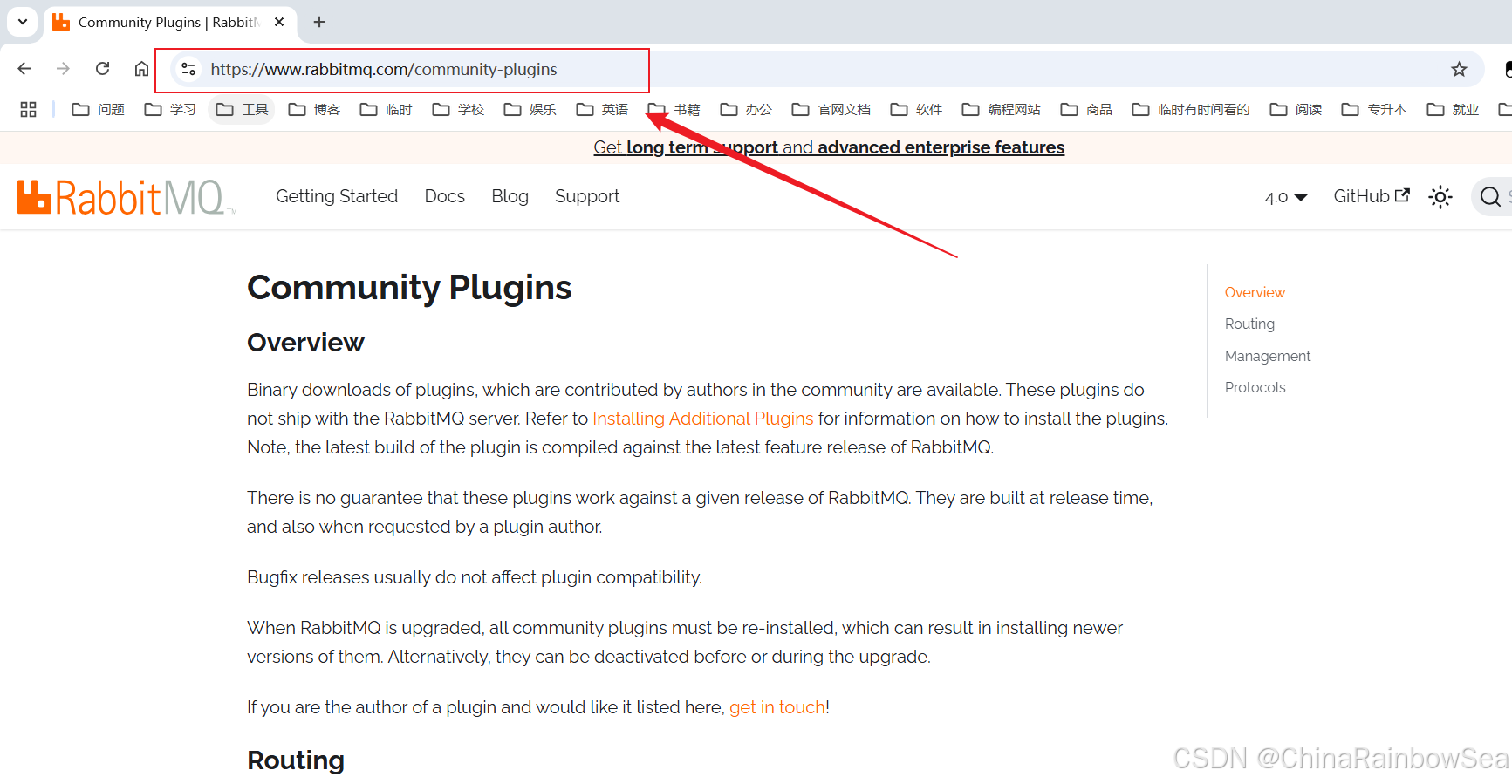1512x784 pixels.
Task: Open Installing Additional Plugins link
Action: coord(702,419)
